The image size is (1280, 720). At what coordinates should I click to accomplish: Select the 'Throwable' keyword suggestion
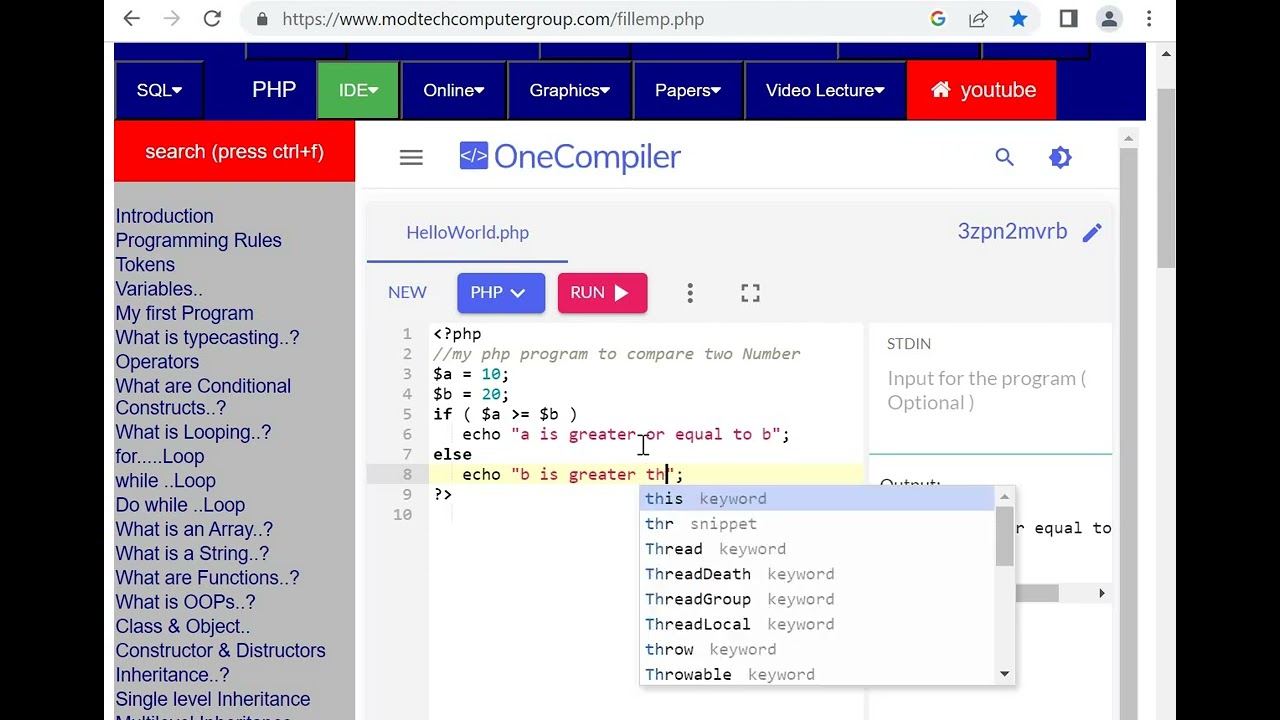[817, 674]
